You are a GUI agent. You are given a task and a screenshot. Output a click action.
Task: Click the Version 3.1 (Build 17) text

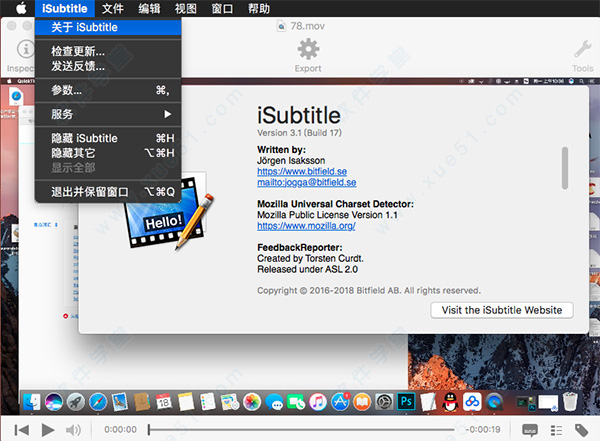coord(299,133)
